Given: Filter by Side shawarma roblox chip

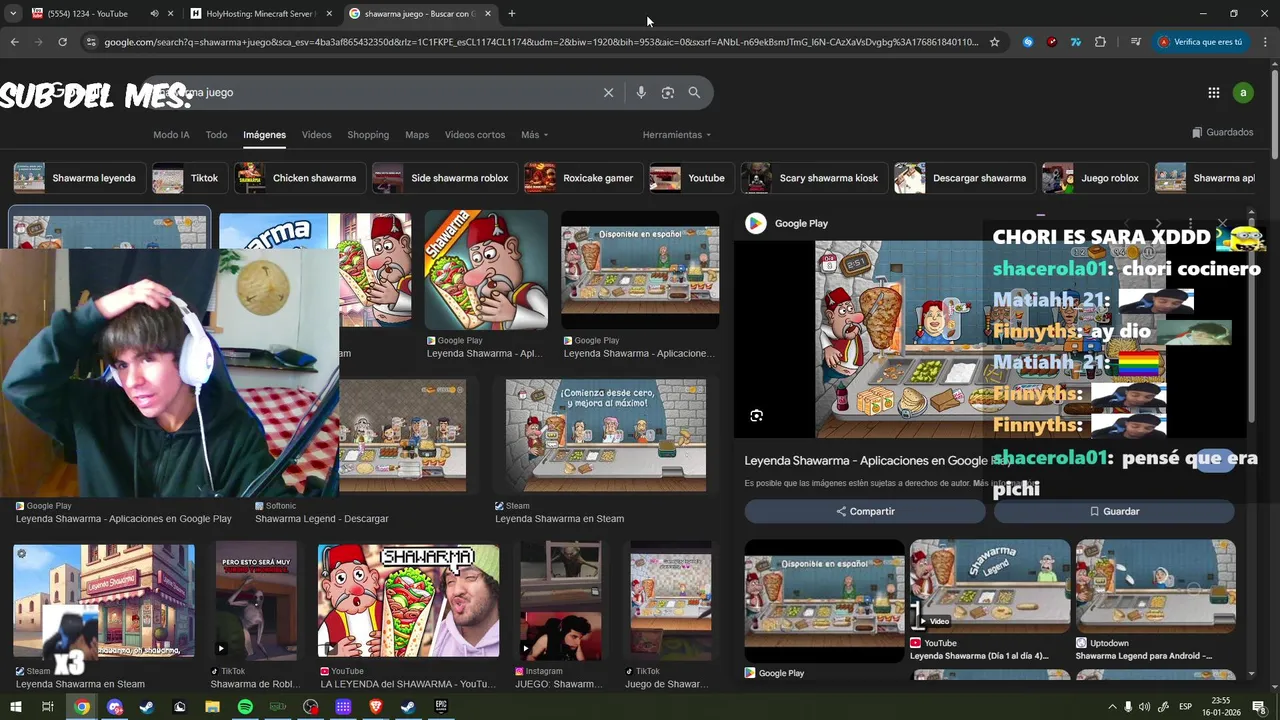Looking at the screenshot, I should tap(445, 178).
